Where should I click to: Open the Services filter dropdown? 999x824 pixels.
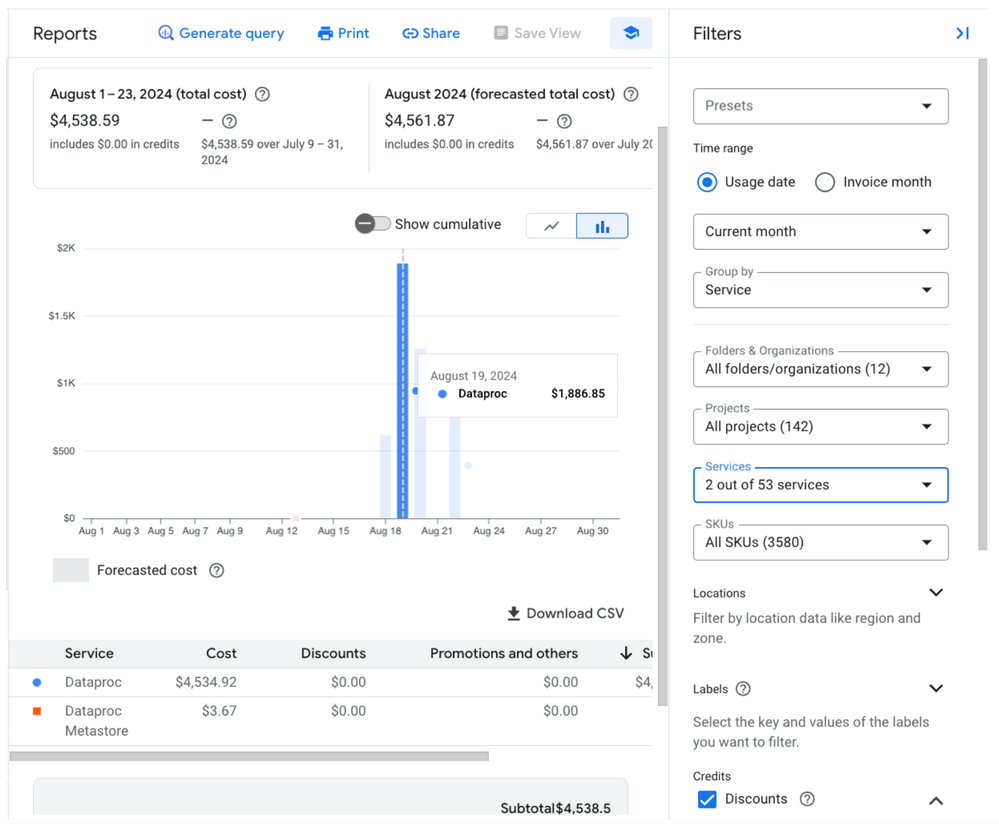pos(821,485)
